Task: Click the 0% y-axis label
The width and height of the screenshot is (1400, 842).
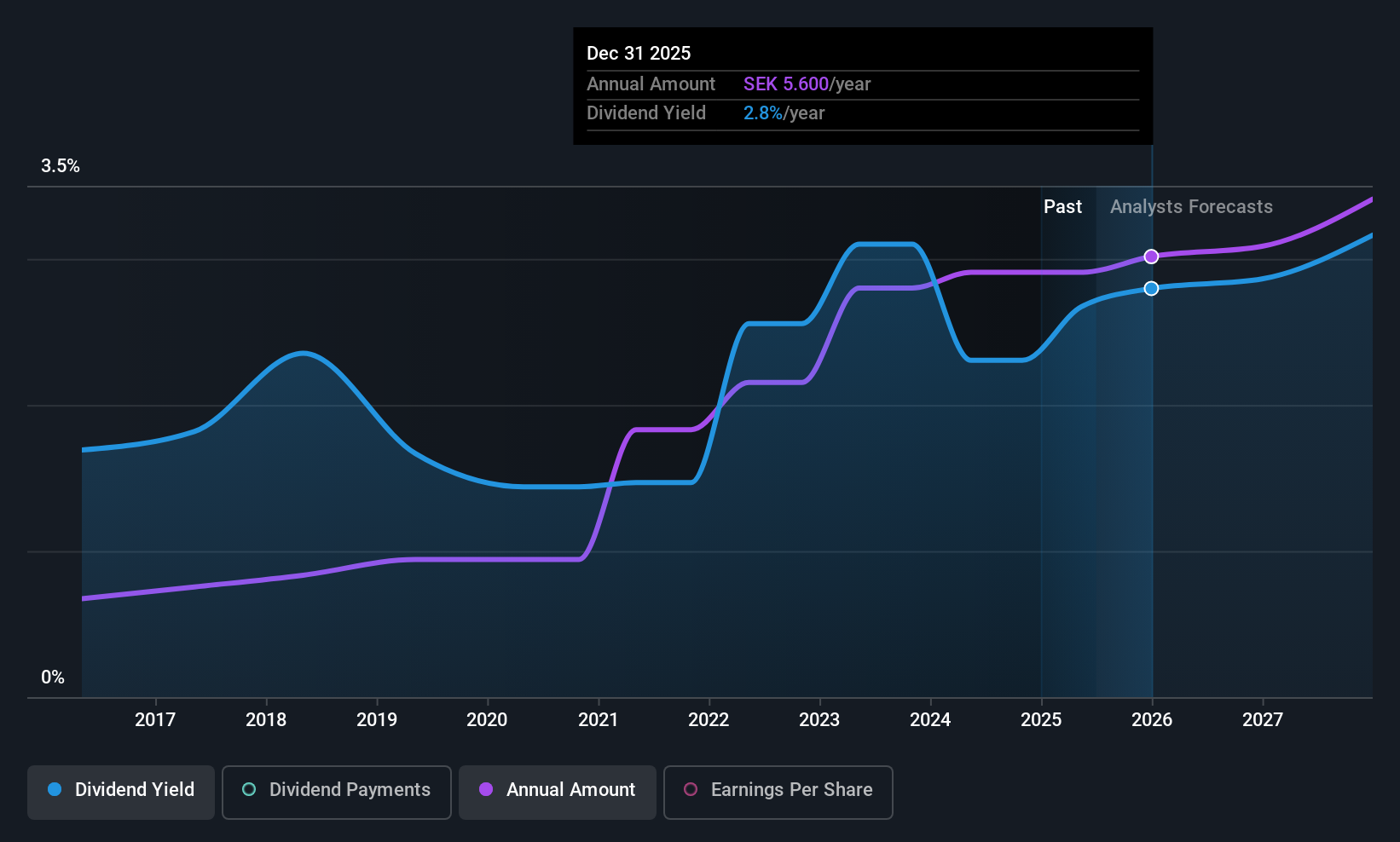Action: (x=53, y=678)
